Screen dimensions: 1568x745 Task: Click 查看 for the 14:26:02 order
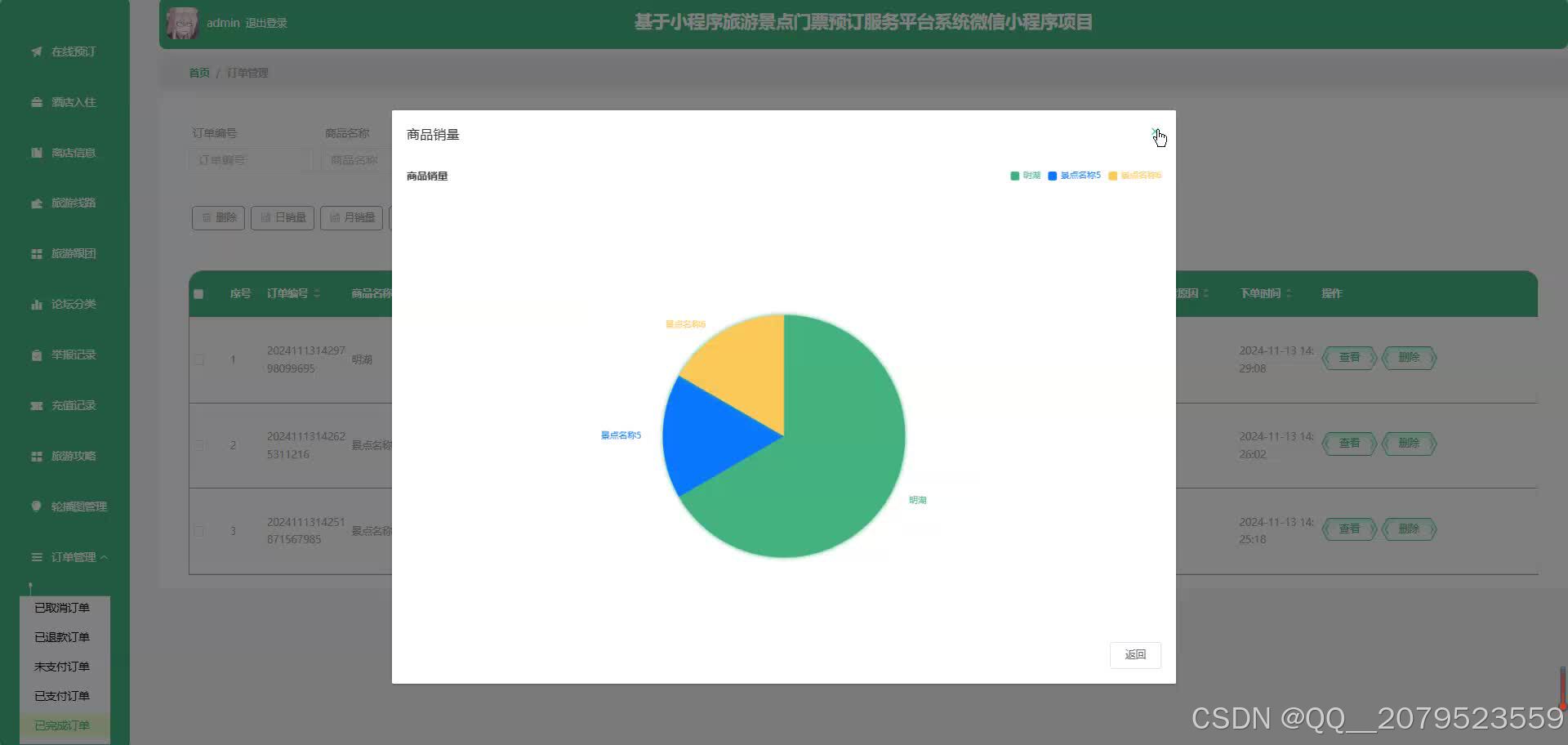(x=1349, y=444)
